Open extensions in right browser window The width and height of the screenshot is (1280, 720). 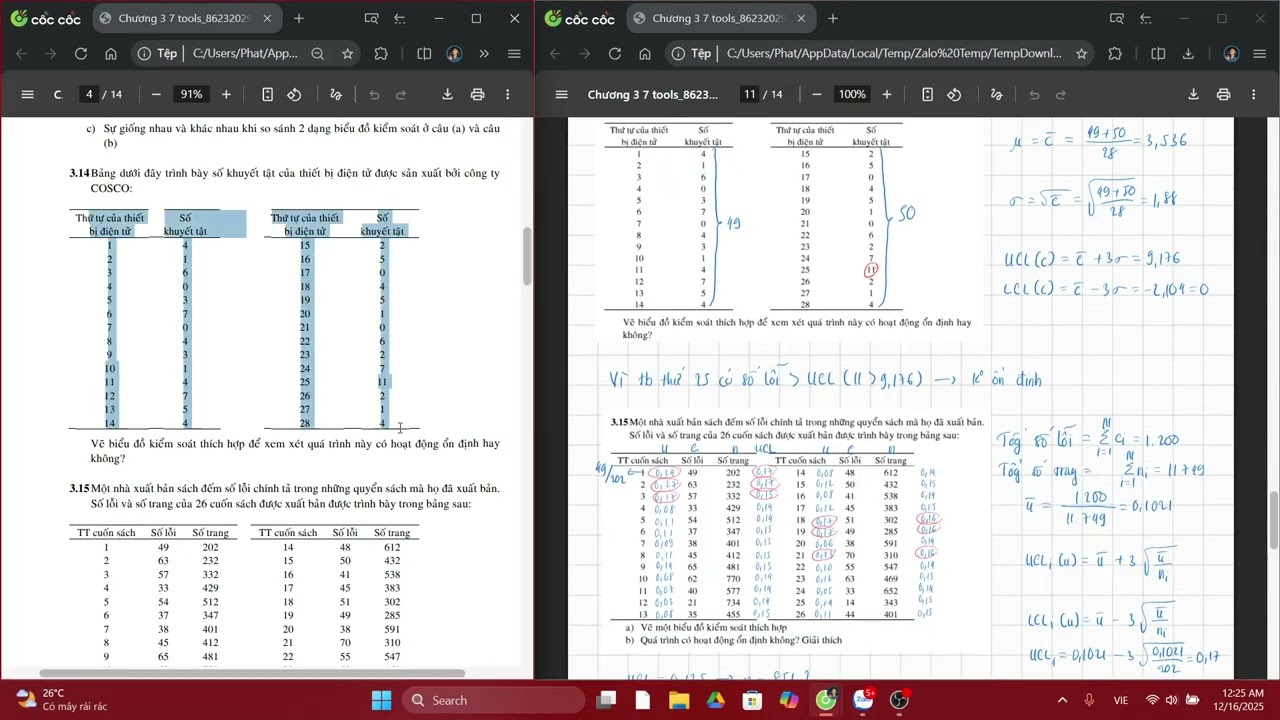click(1115, 54)
